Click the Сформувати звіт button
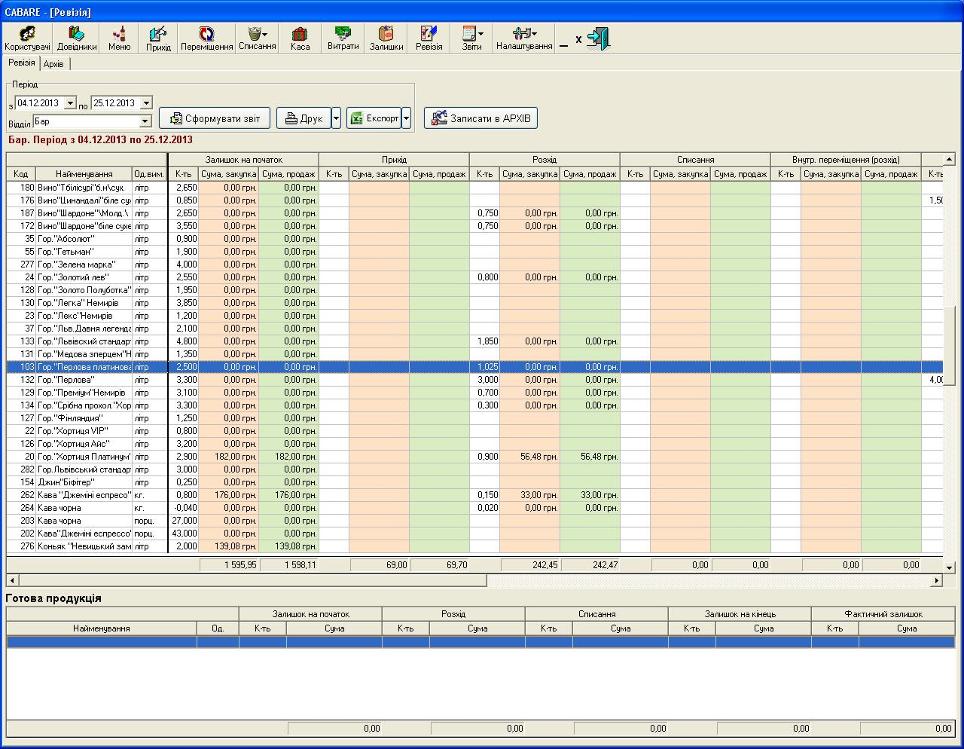This screenshot has height=749, width=964. (215, 118)
